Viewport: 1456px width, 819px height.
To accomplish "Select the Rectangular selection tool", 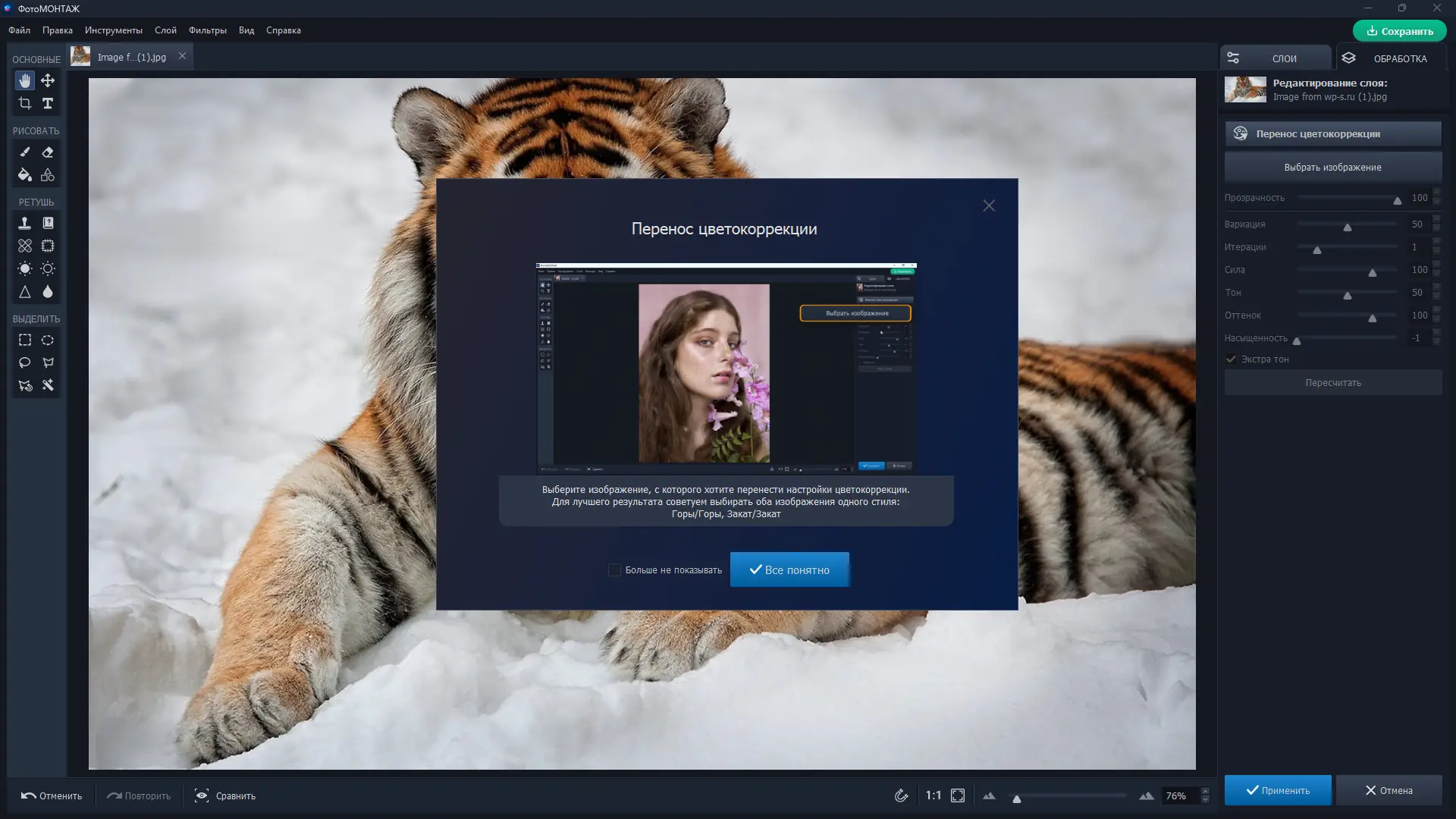I will (24, 340).
